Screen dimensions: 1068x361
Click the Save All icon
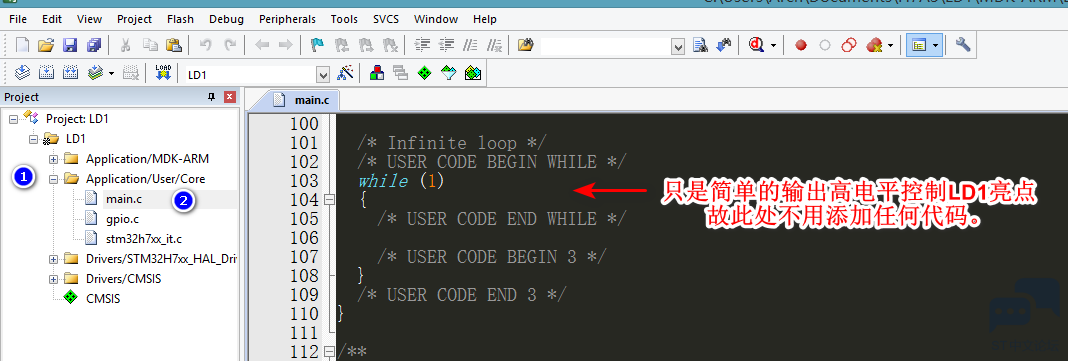(93, 46)
